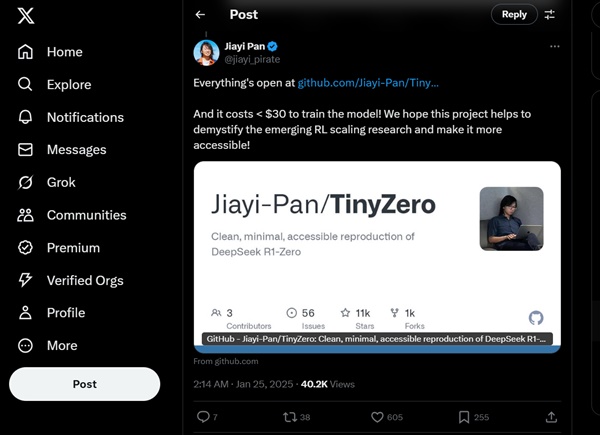Viewport: 600px width, 435px height.
Task: Open the three-dot post options menu
Action: [555, 46]
